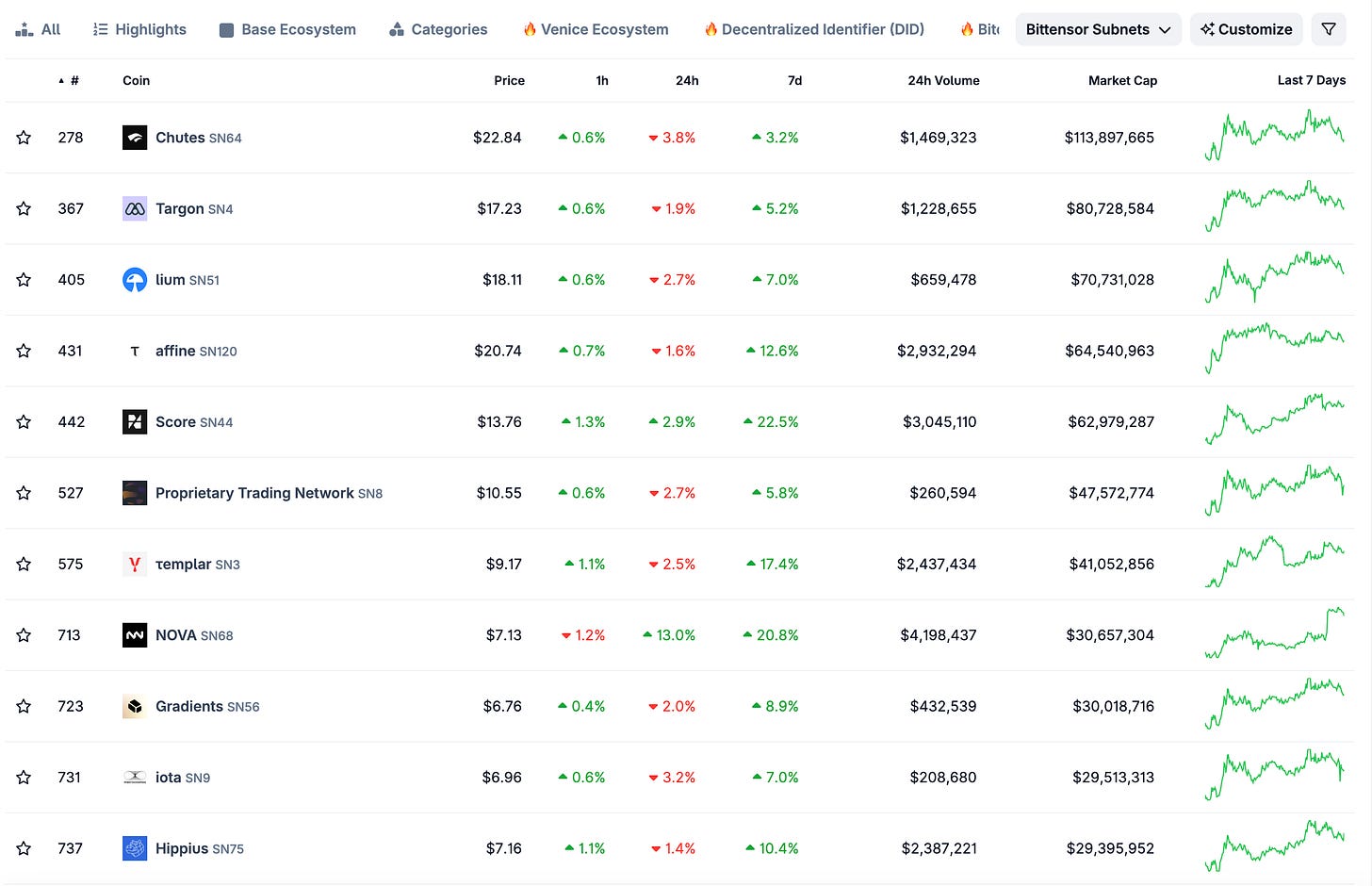The width and height of the screenshot is (1372, 886).
Task: Expand the Bittensor Subnets dropdown
Action: click(1098, 29)
